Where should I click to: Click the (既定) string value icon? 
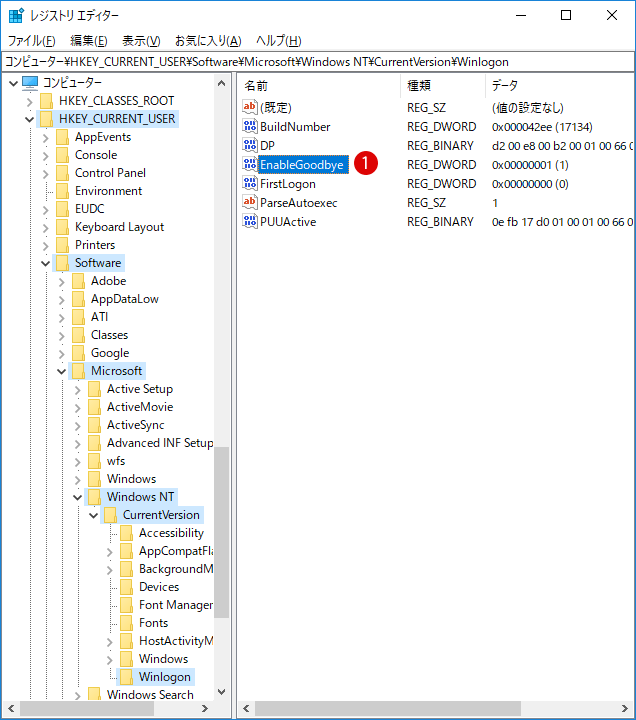(x=250, y=107)
